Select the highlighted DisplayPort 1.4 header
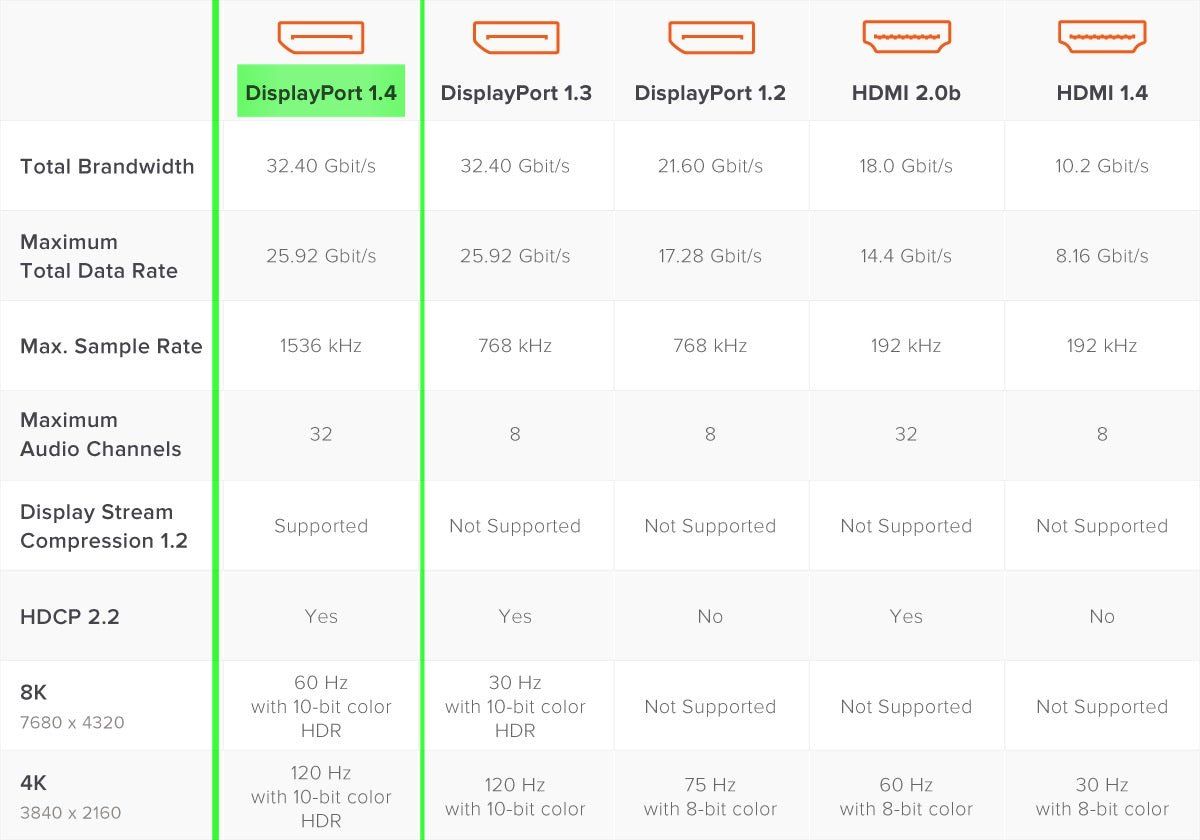This screenshot has height=840, width=1200. click(x=321, y=92)
